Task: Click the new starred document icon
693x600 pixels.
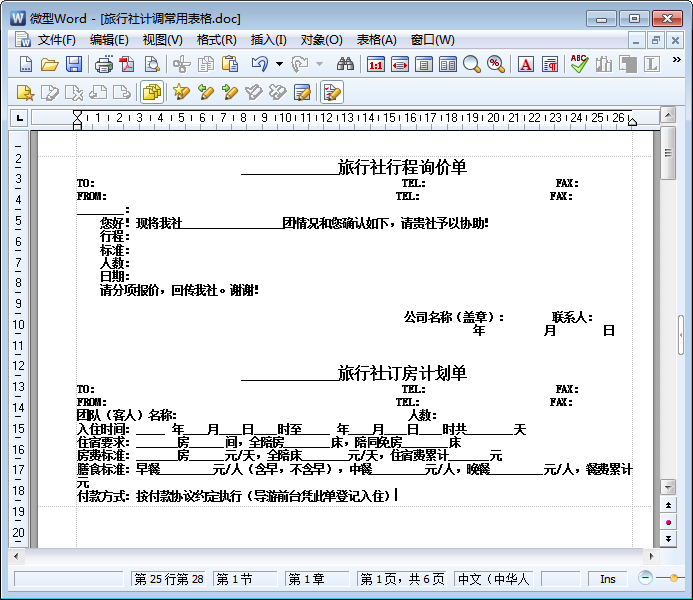Action: tap(25, 92)
